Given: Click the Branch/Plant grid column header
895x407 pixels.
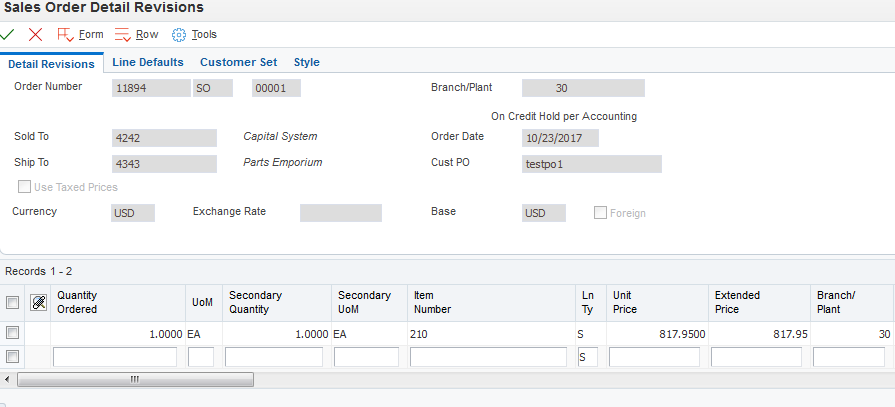Looking at the screenshot, I should tap(852, 303).
